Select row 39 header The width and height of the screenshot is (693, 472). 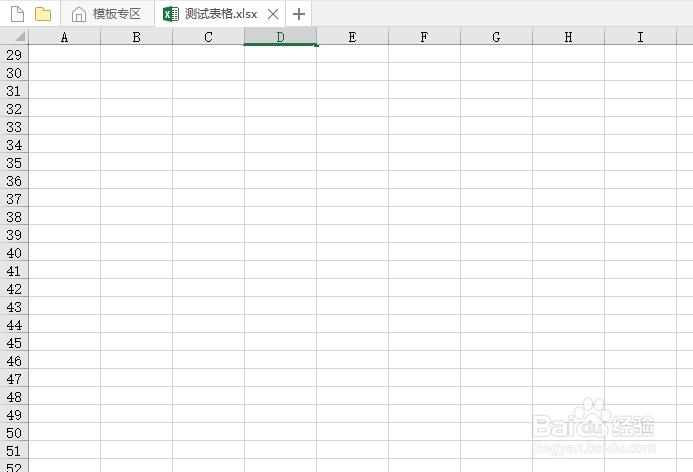[x=14, y=235]
